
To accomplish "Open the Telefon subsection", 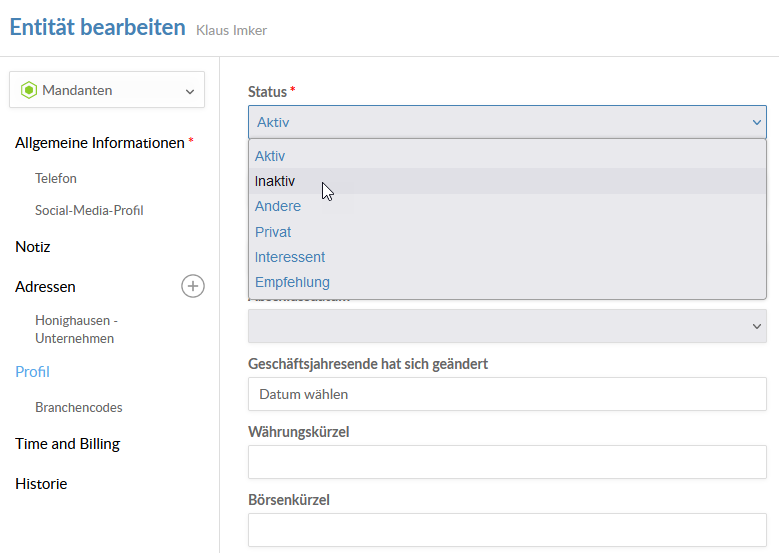I will tap(56, 178).
